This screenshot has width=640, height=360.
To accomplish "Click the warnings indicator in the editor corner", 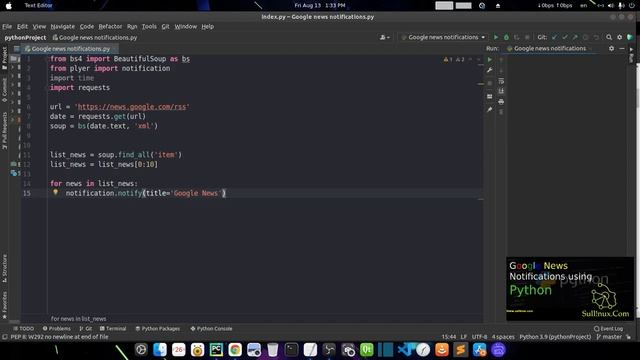I will point(455,60).
